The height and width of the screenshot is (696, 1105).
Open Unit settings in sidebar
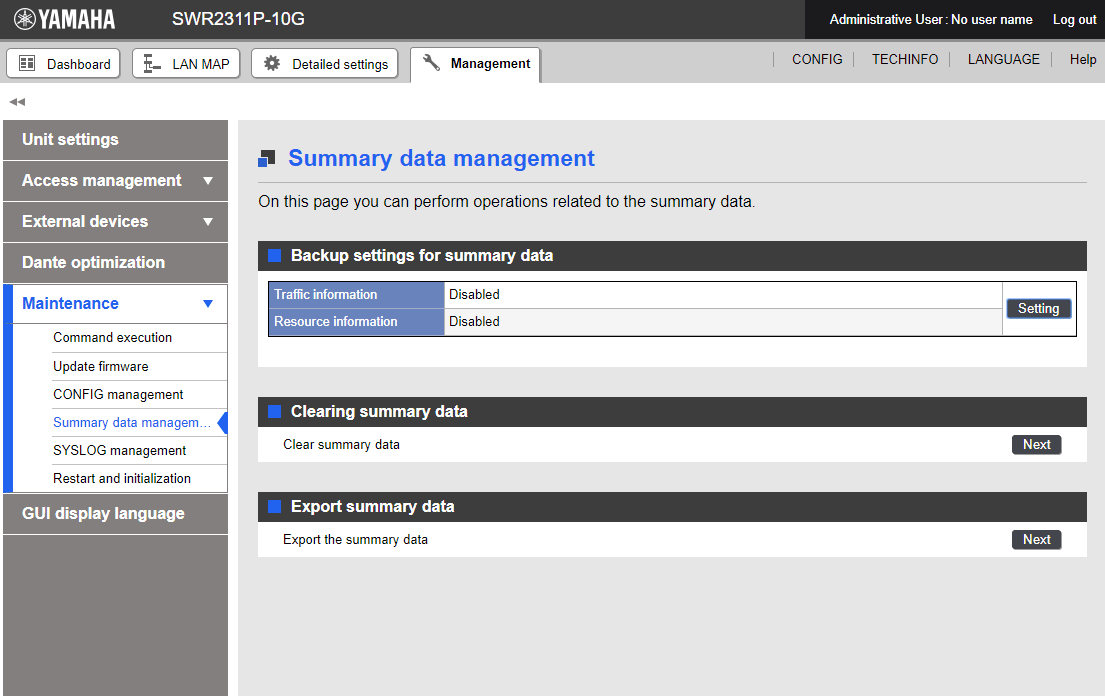point(70,140)
